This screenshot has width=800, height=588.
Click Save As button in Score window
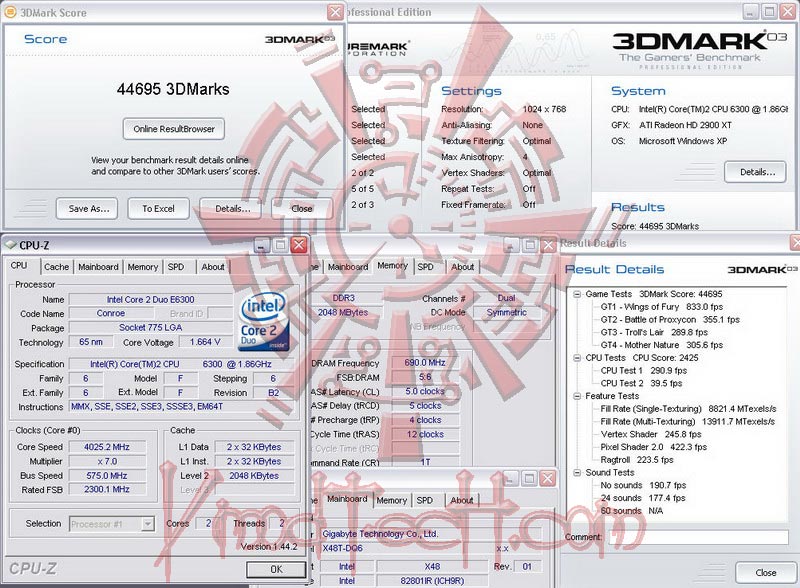pyautogui.click(x=87, y=208)
